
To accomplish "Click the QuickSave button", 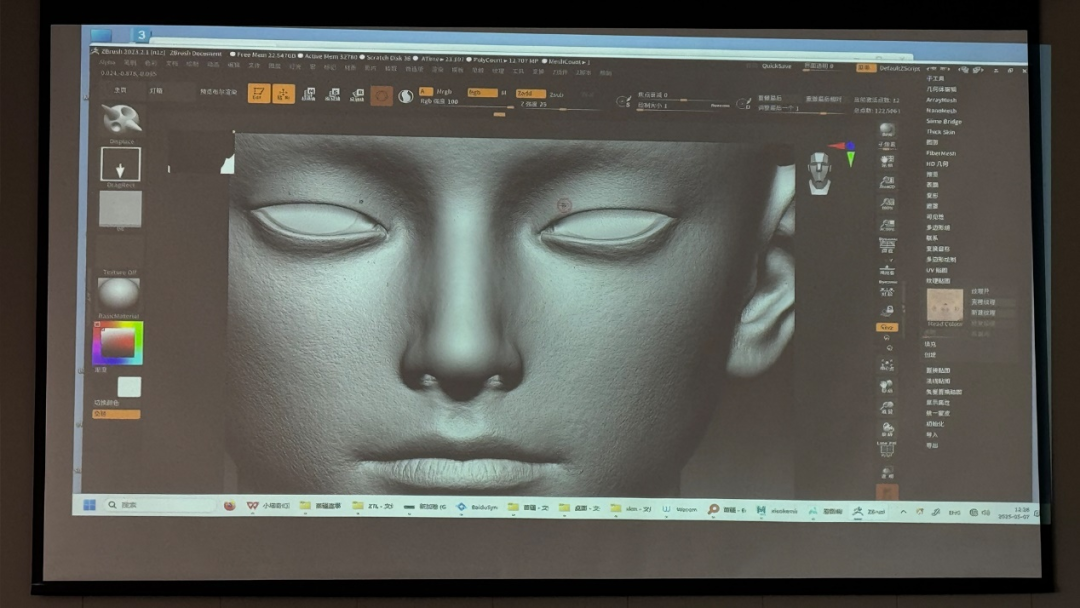I will (776, 66).
